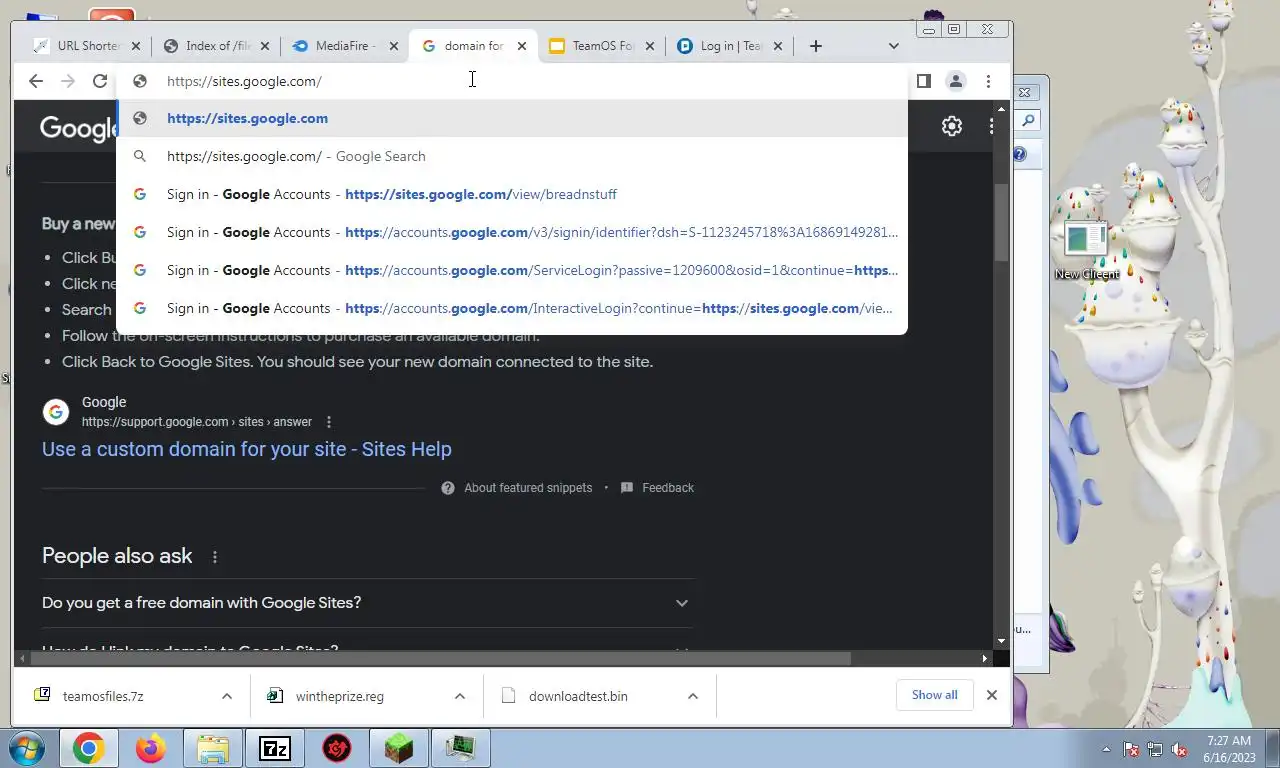
Task: Open Google search settings gear
Action: click(952, 126)
